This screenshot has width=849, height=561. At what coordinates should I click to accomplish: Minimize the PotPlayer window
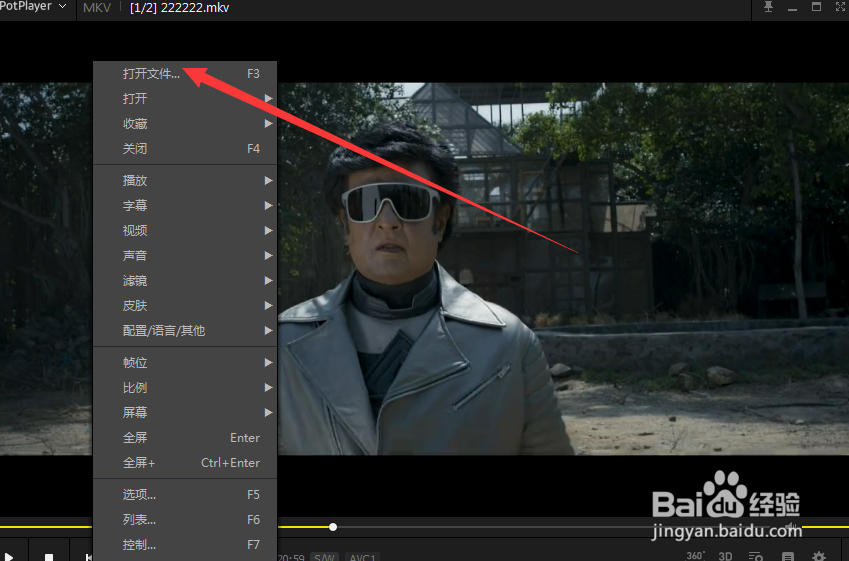pyautogui.click(x=792, y=8)
